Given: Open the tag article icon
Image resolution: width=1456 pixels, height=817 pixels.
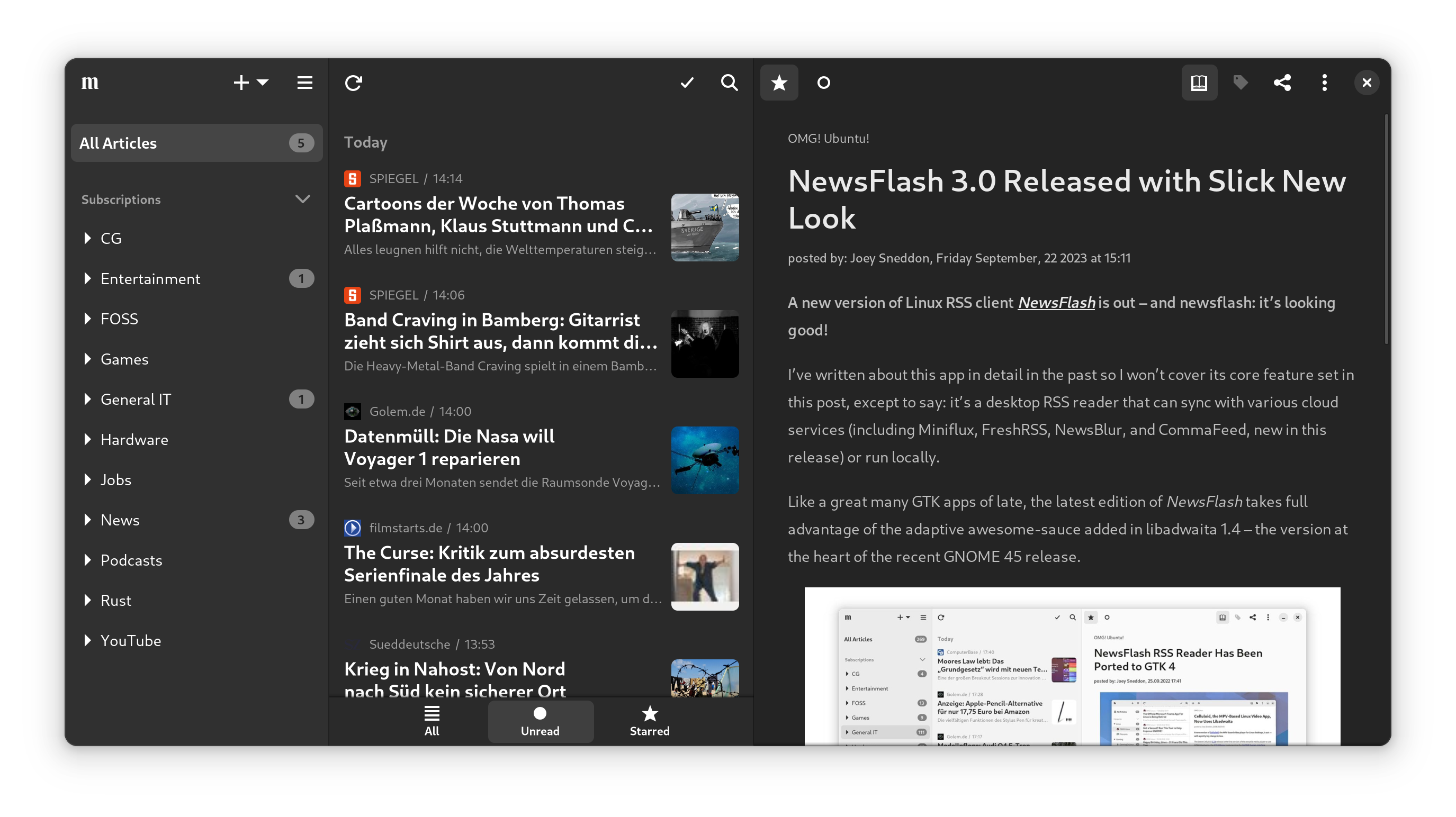Looking at the screenshot, I should (1241, 83).
